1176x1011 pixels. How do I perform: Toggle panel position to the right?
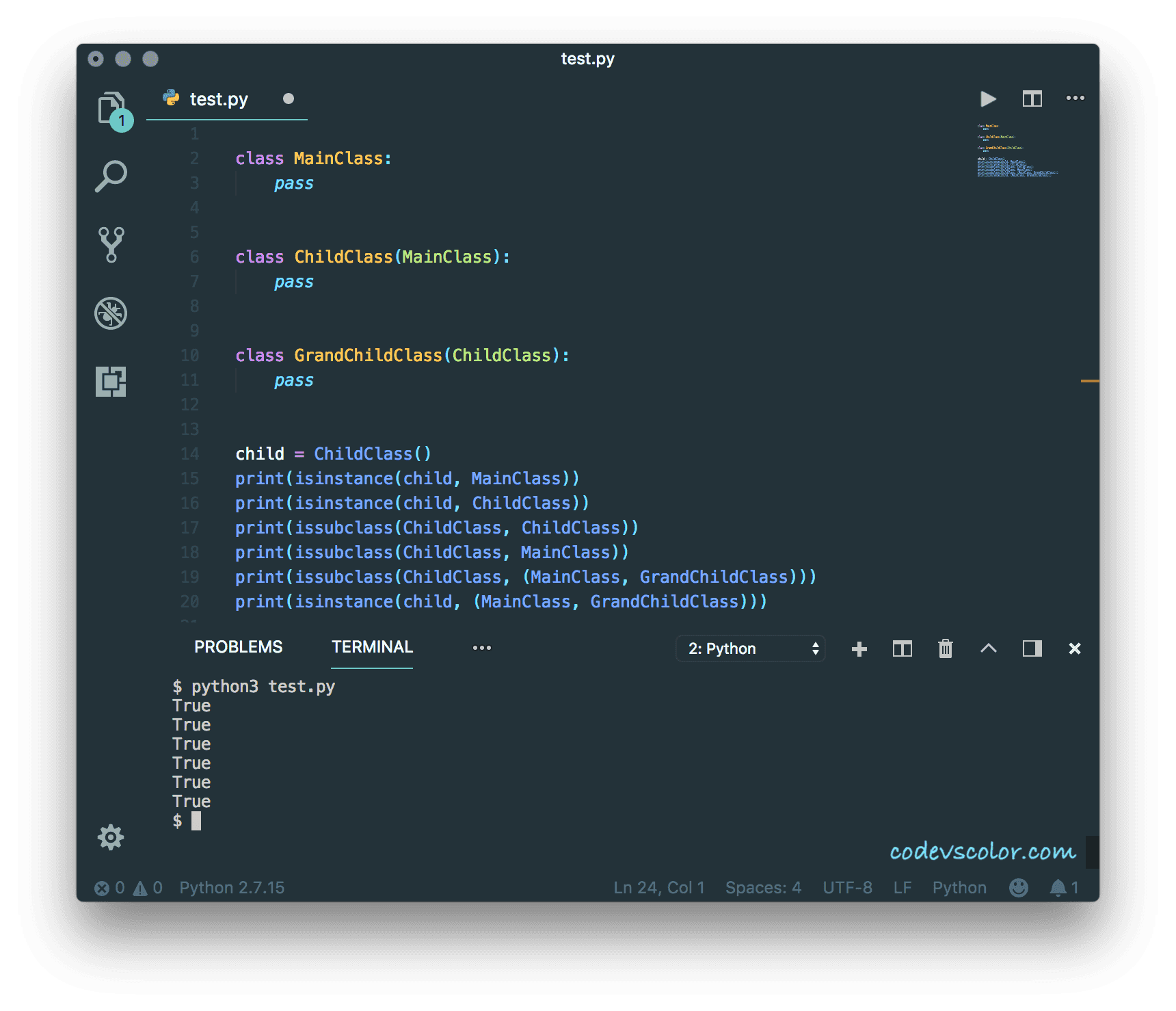point(1032,648)
